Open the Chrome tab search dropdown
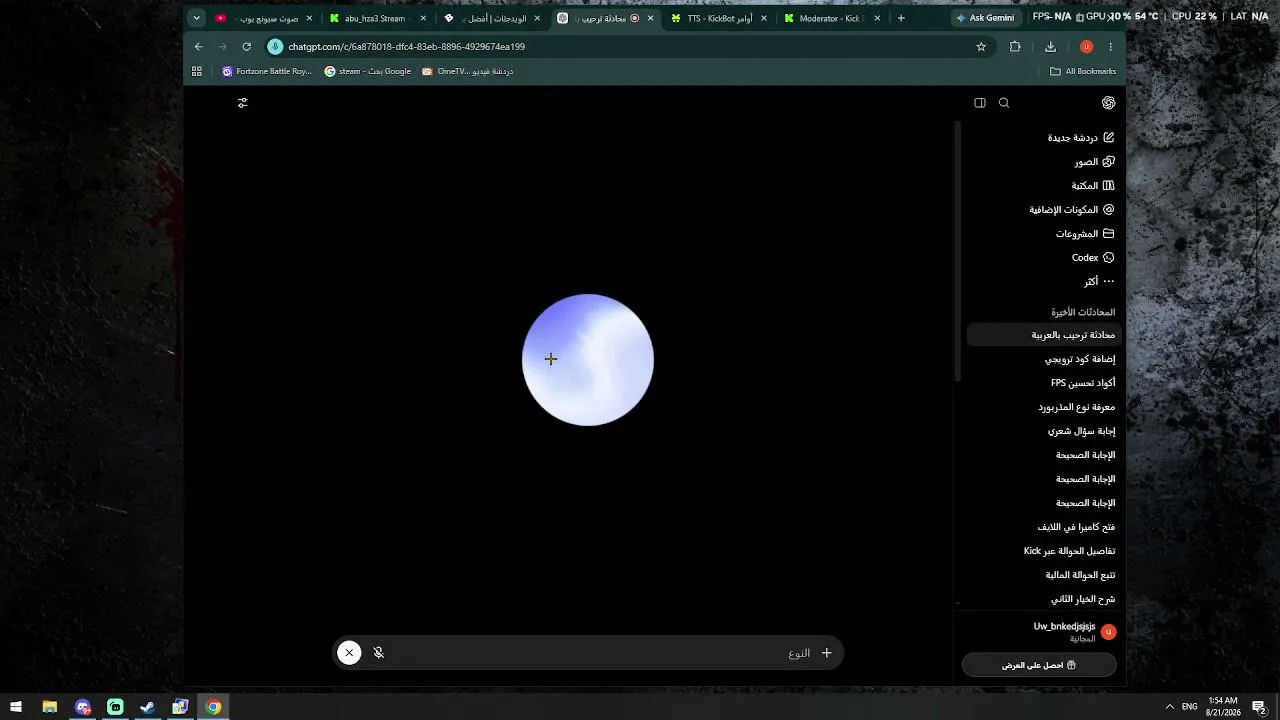The image size is (1280, 720). (197, 18)
